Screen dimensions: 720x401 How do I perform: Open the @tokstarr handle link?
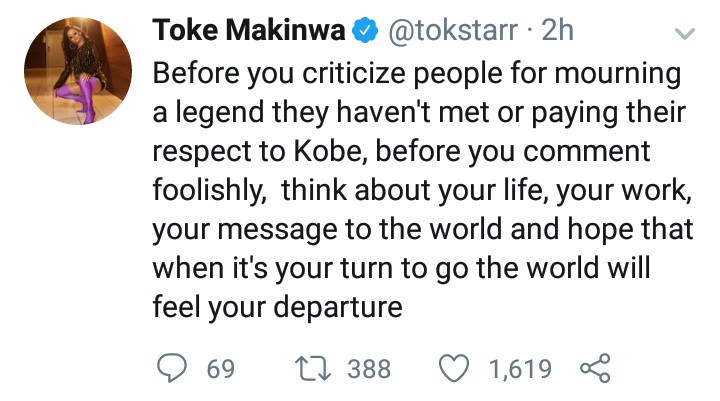point(451,32)
